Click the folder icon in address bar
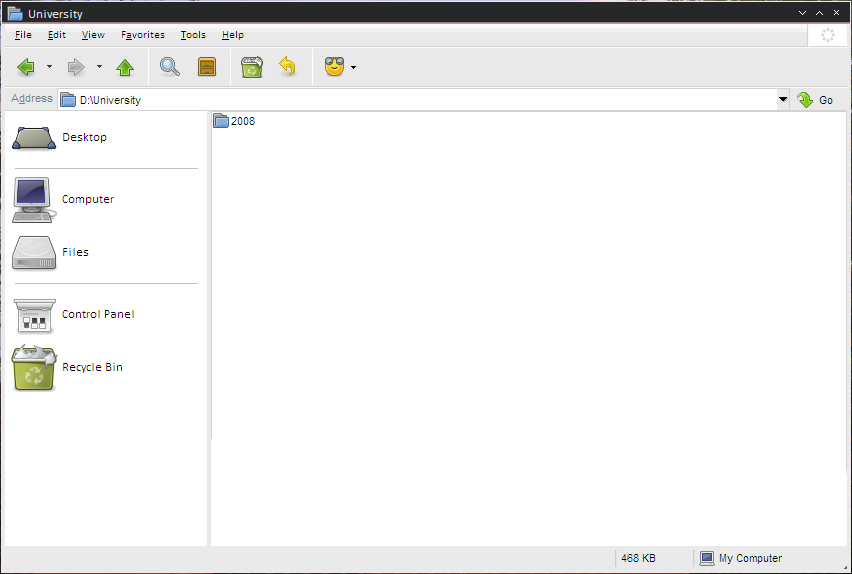The height and width of the screenshot is (574, 852). point(68,100)
